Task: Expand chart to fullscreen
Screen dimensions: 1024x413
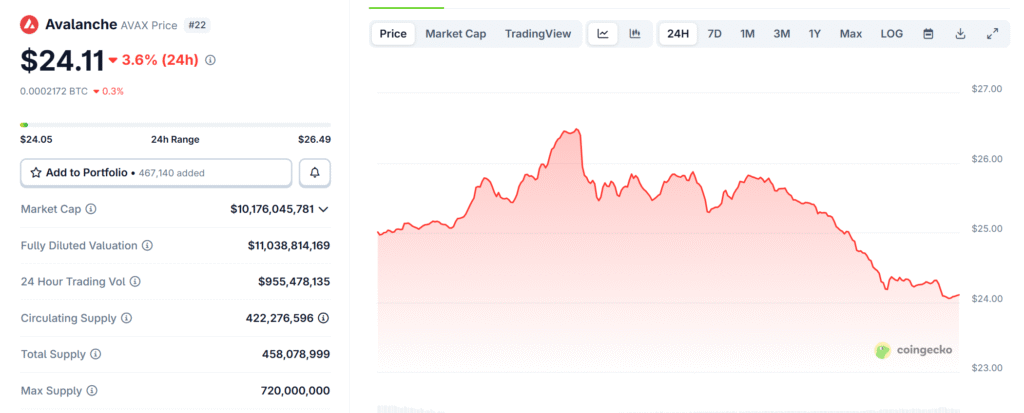Action: point(993,34)
